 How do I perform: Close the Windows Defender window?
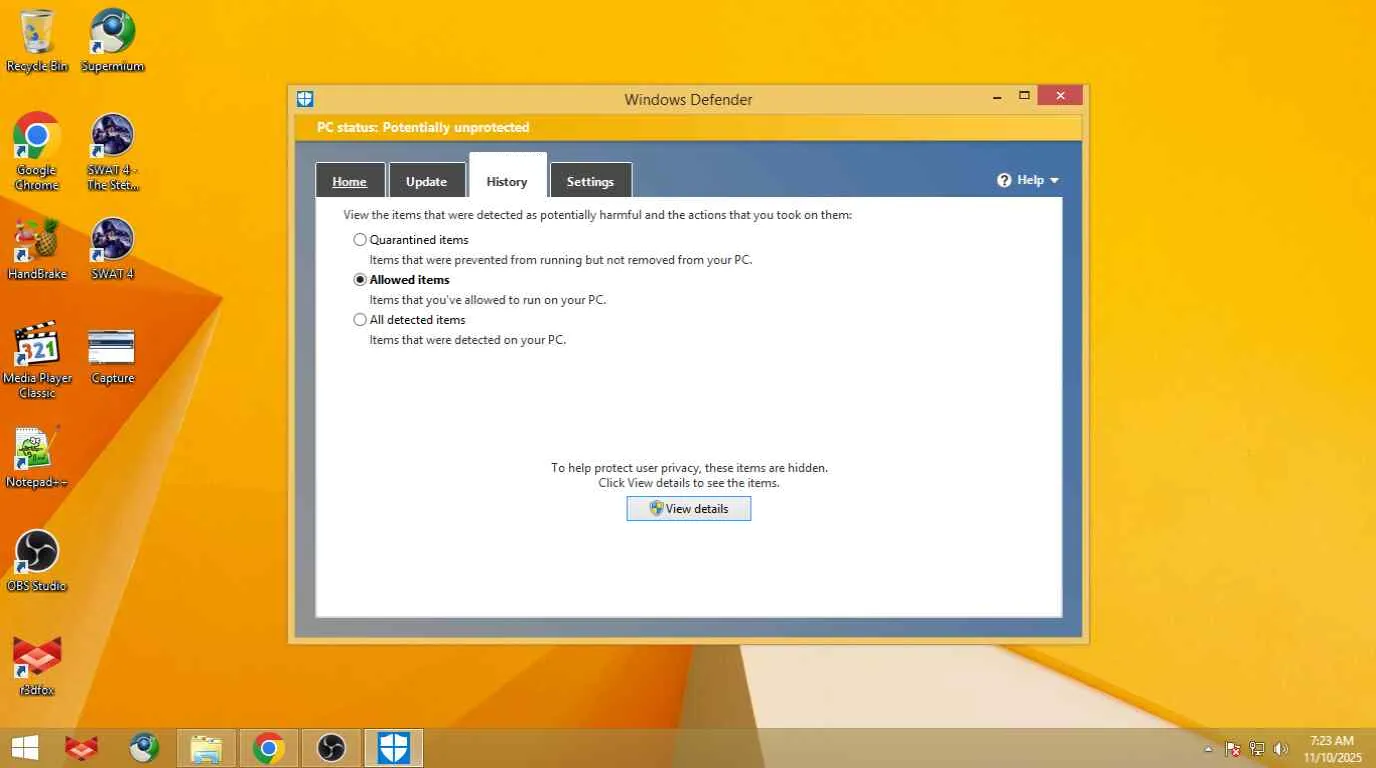tap(1060, 96)
